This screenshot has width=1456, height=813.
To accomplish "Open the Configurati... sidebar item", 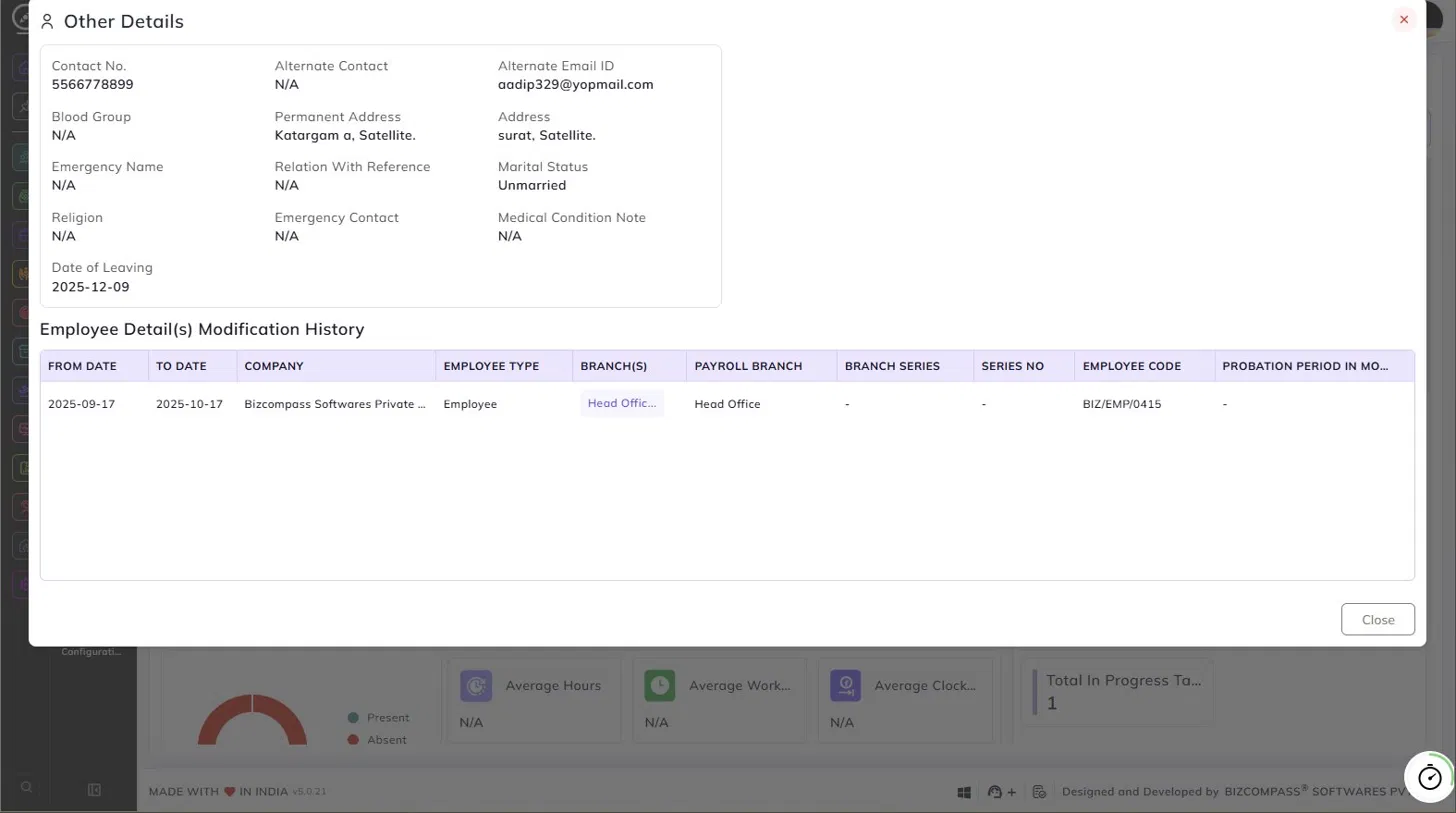I will click(x=92, y=651).
